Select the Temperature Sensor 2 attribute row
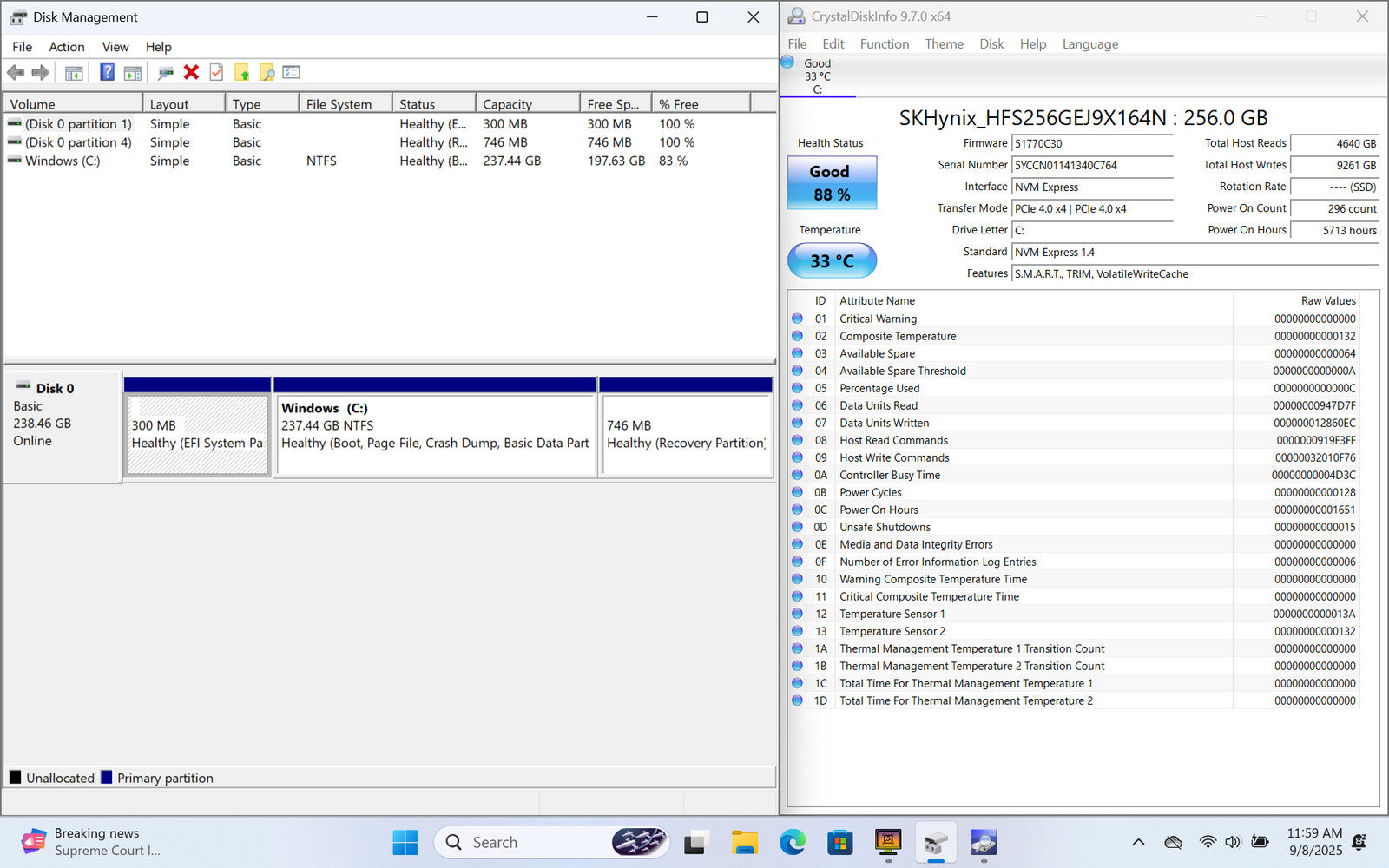The height and width of the screenshot is (868, 1389). pyautogui.click(x=1074, y=631)
